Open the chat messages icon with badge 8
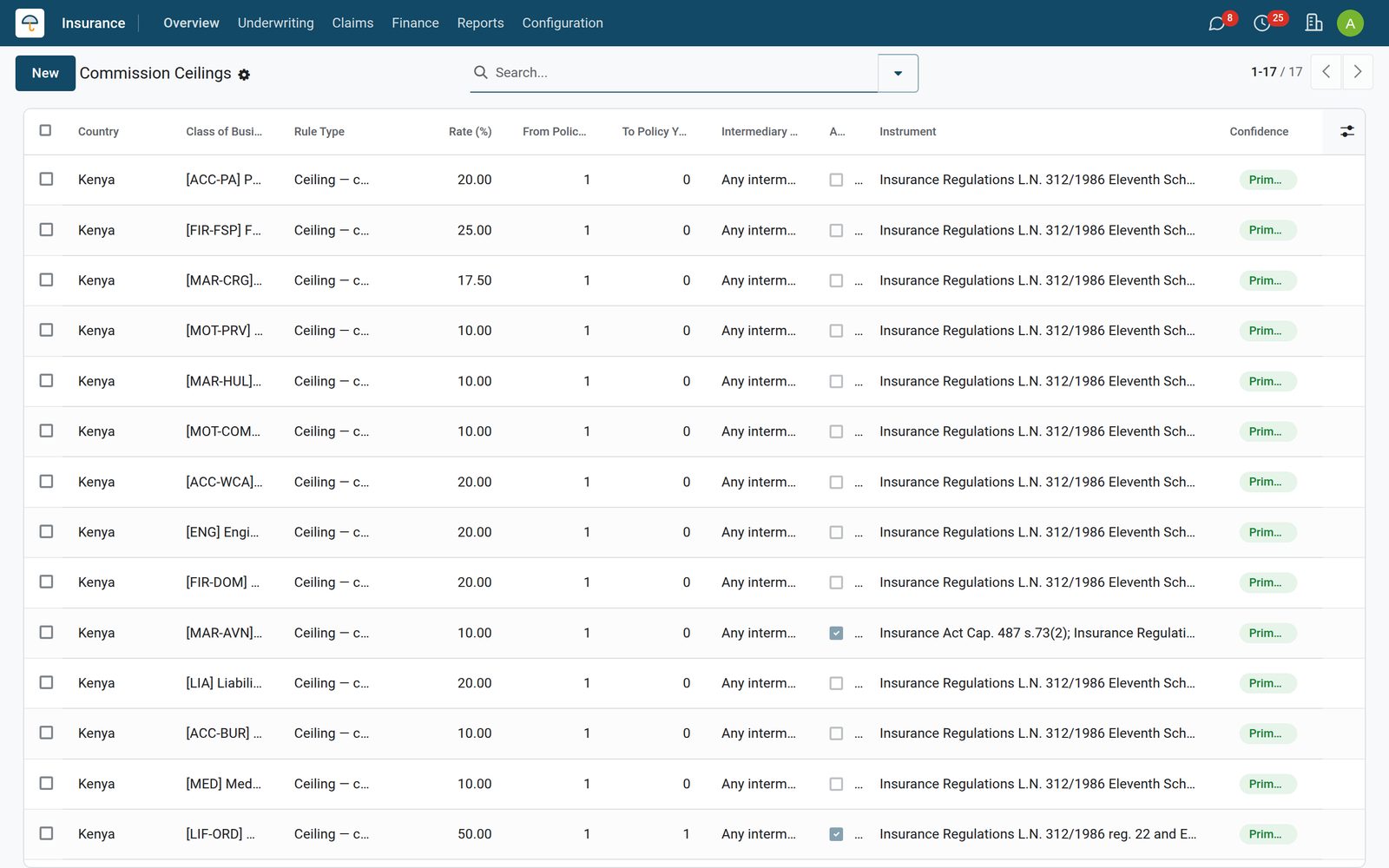The height and width of the screenshot is (868, 1389). (x=1217, y=23)
